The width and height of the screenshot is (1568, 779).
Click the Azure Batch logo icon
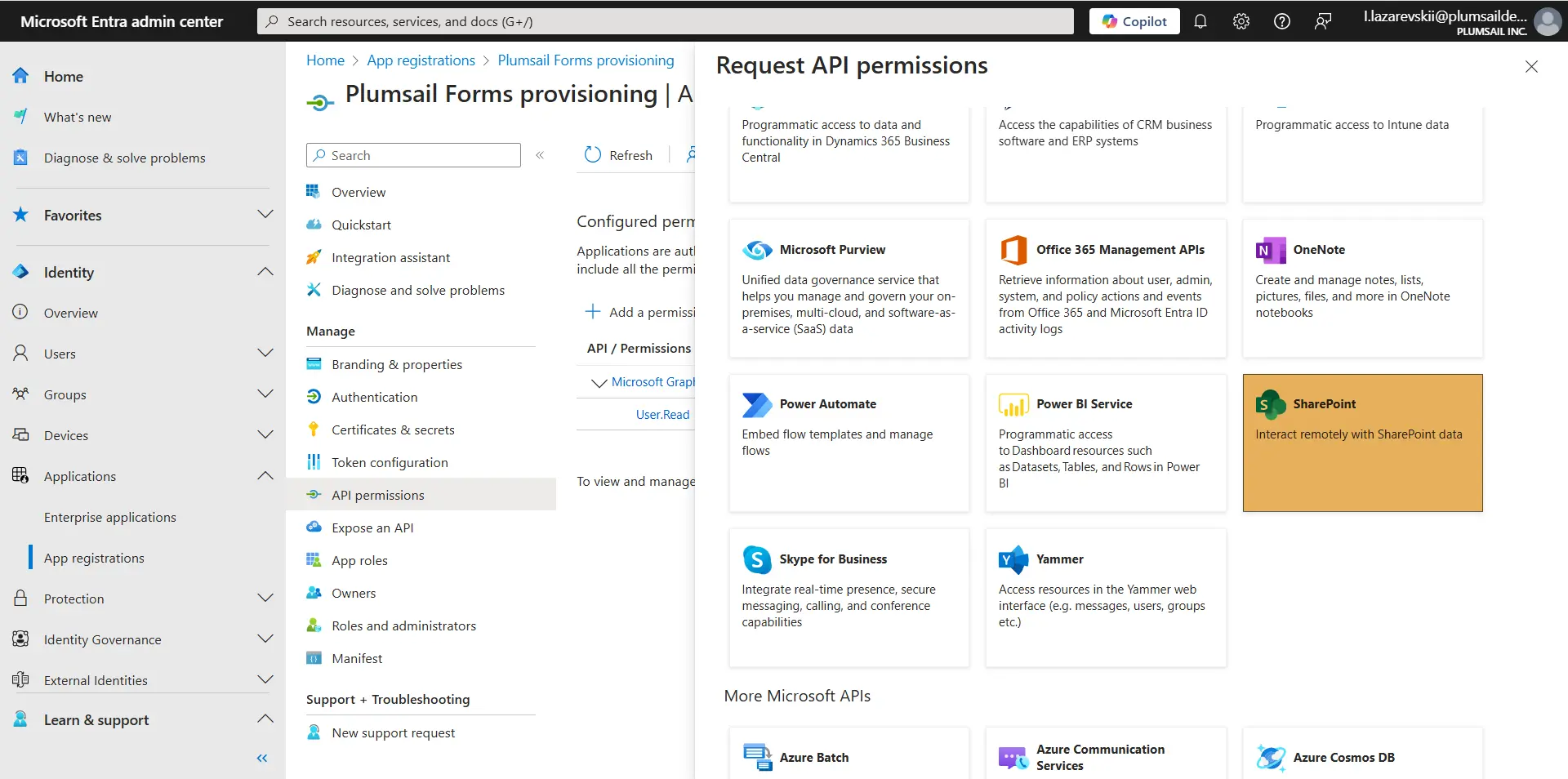pos(757,757)
